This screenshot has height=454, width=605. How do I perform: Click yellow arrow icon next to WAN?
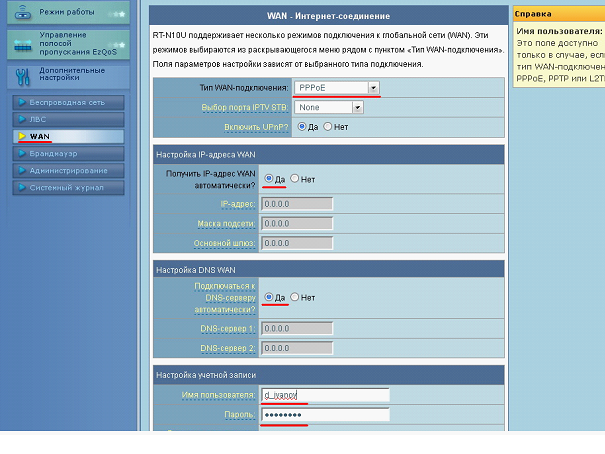[x=22, y=136]
